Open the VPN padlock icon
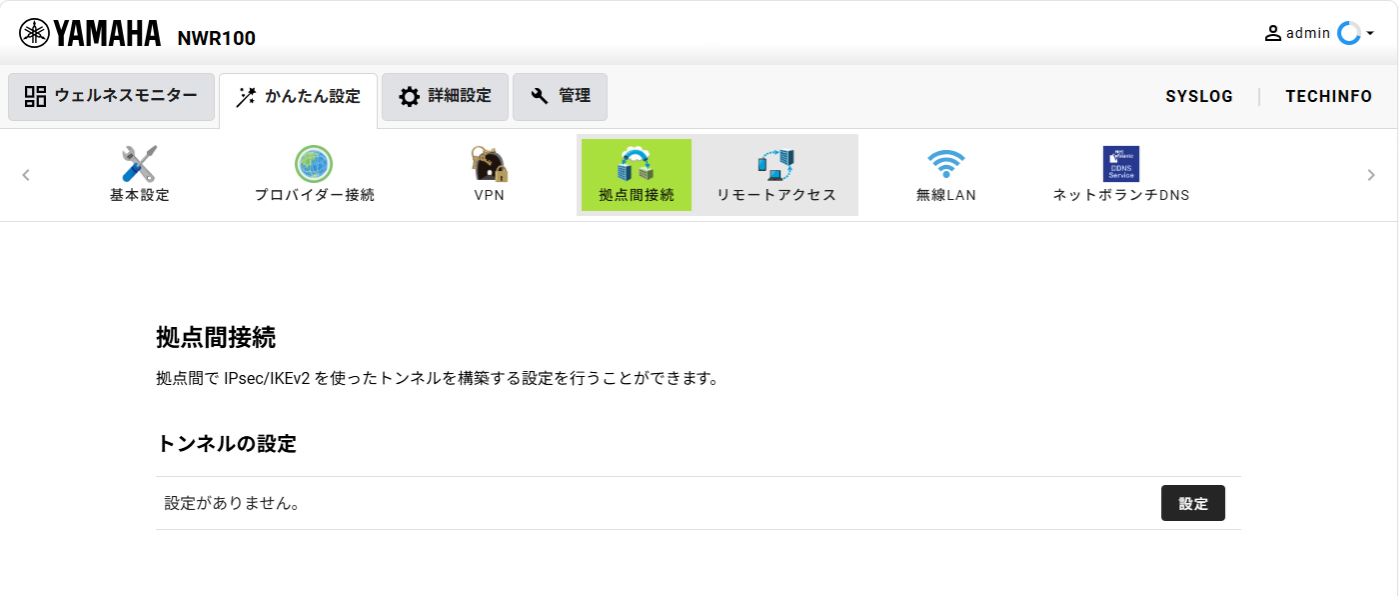The image size is (1400, 596). click(x=489, y=164)
